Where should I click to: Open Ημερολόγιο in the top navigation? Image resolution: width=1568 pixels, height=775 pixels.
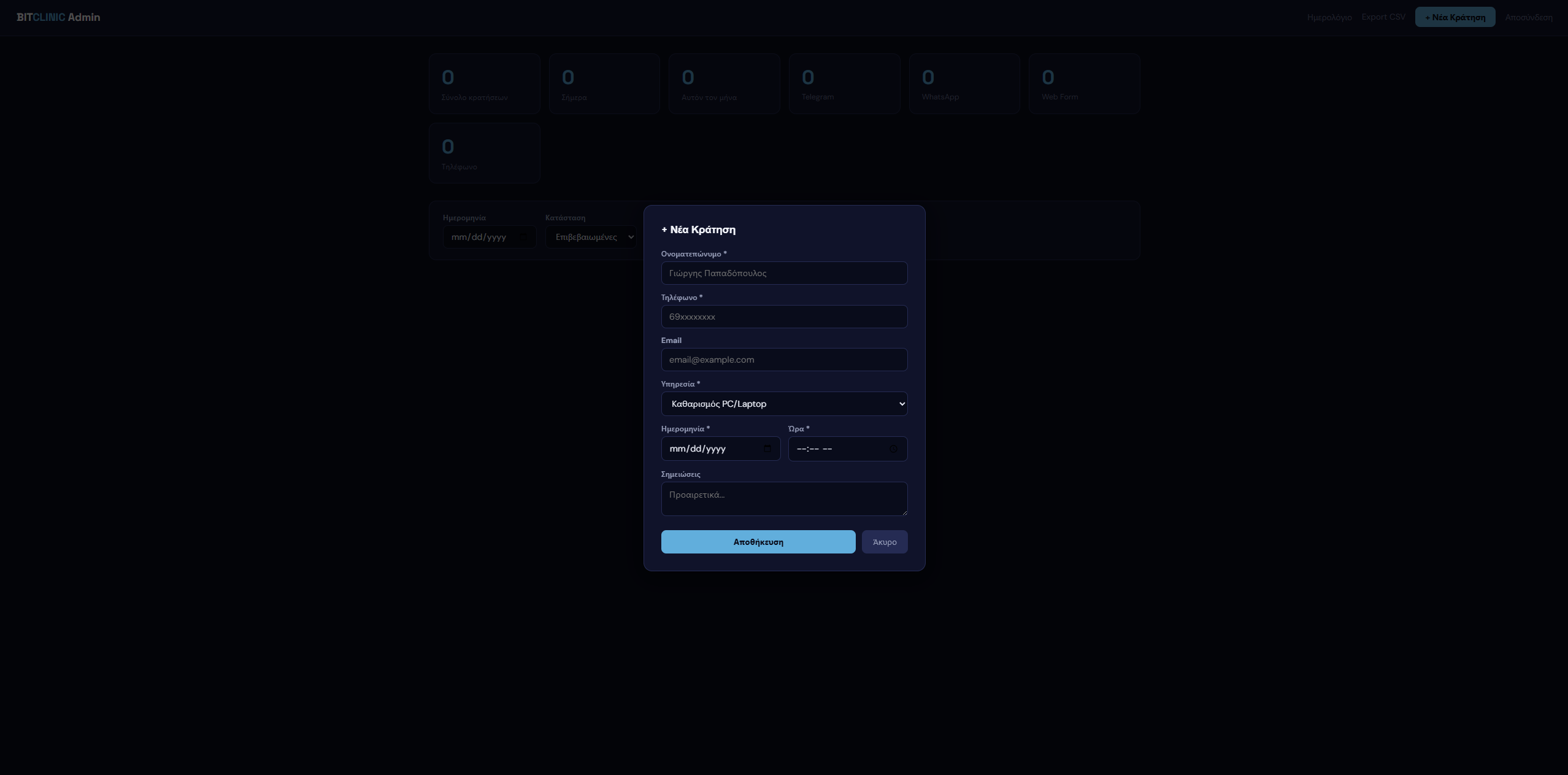pos(1329,17)
